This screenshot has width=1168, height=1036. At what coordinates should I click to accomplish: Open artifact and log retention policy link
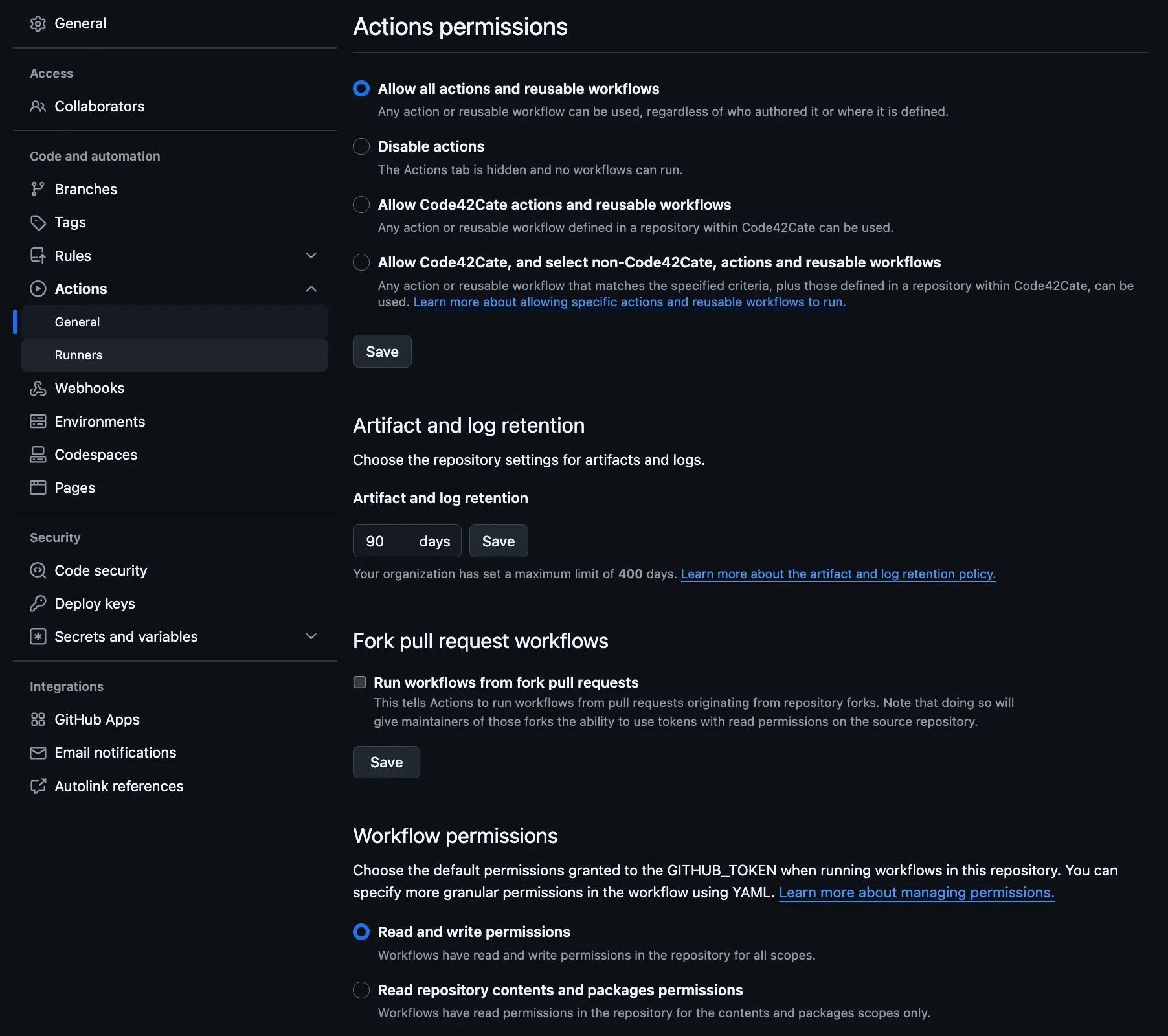pyautogui.click(x=838, y=574)
